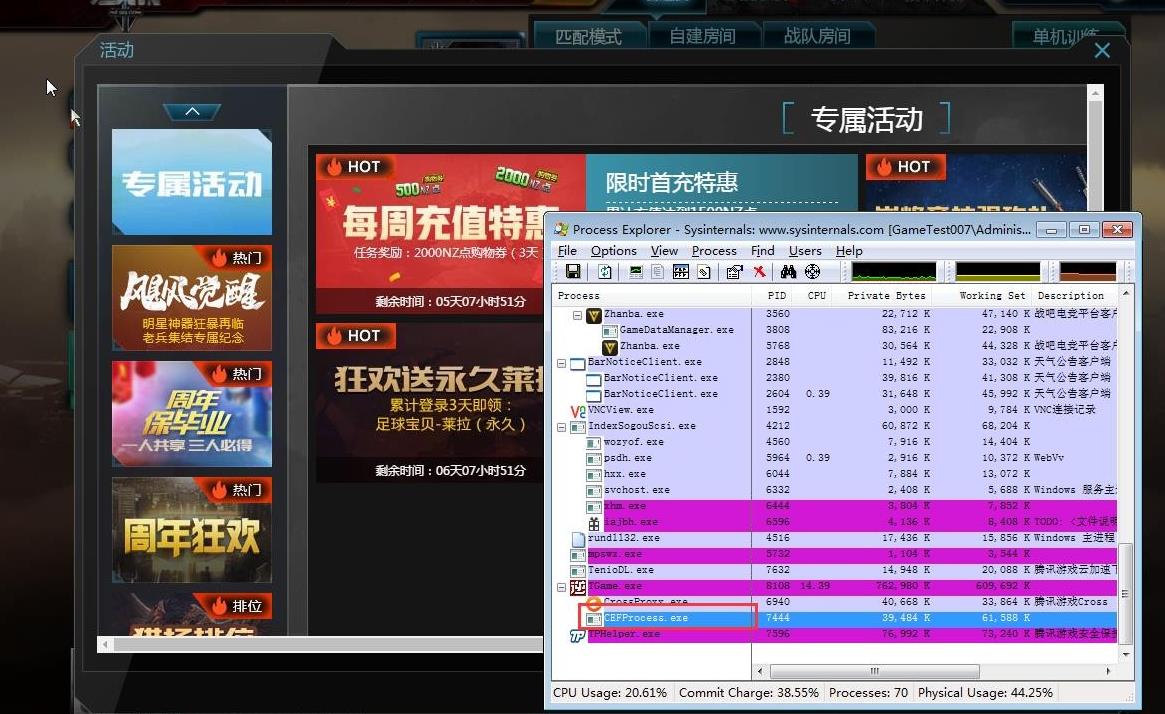The image size is (1165, 714).
Task: Click the Kill Process red X icon
Action: click(760, 272)
